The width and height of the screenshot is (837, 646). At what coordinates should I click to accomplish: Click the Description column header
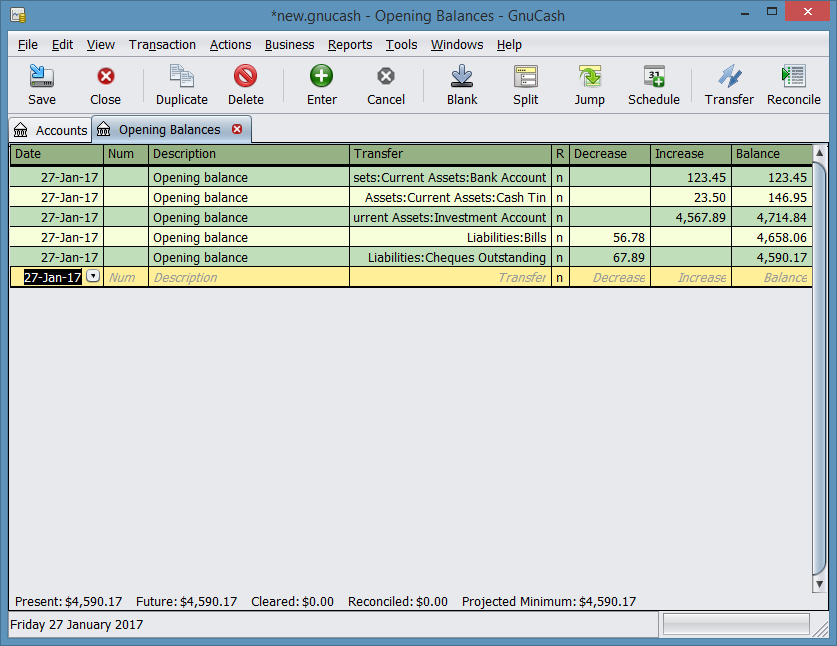click(x=249, y=154)
